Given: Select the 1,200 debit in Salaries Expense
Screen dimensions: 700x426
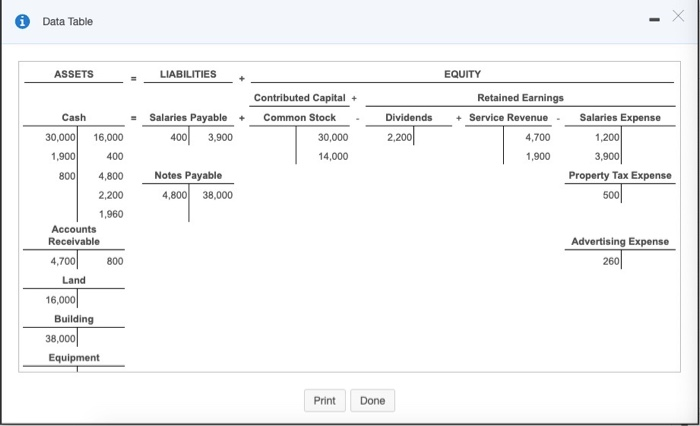Looking at the screenshot, I should [x=607, y=137].
